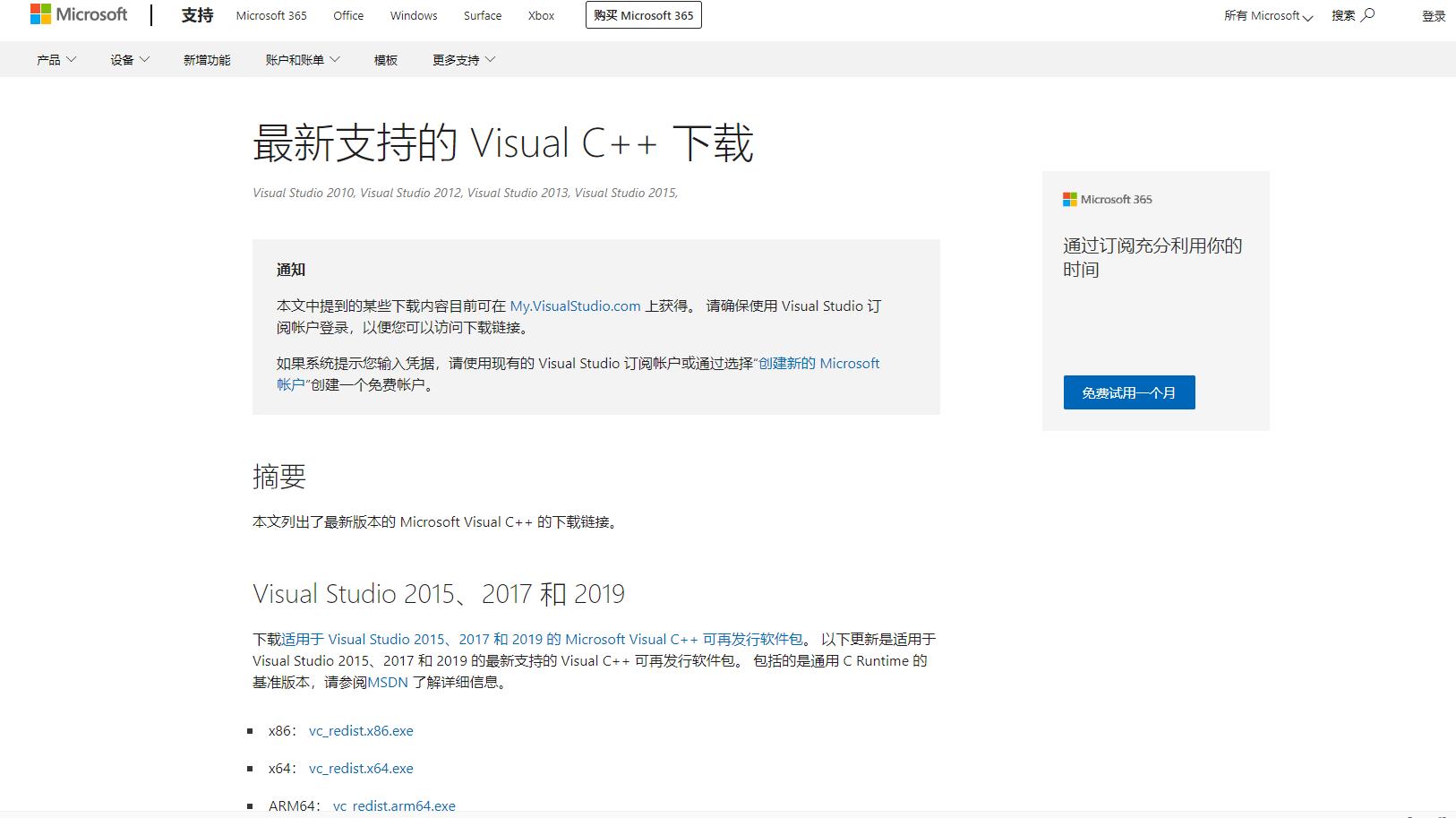Click the 通知 notice title
This screenshot has height=818, width=1456.
point(291,270)
